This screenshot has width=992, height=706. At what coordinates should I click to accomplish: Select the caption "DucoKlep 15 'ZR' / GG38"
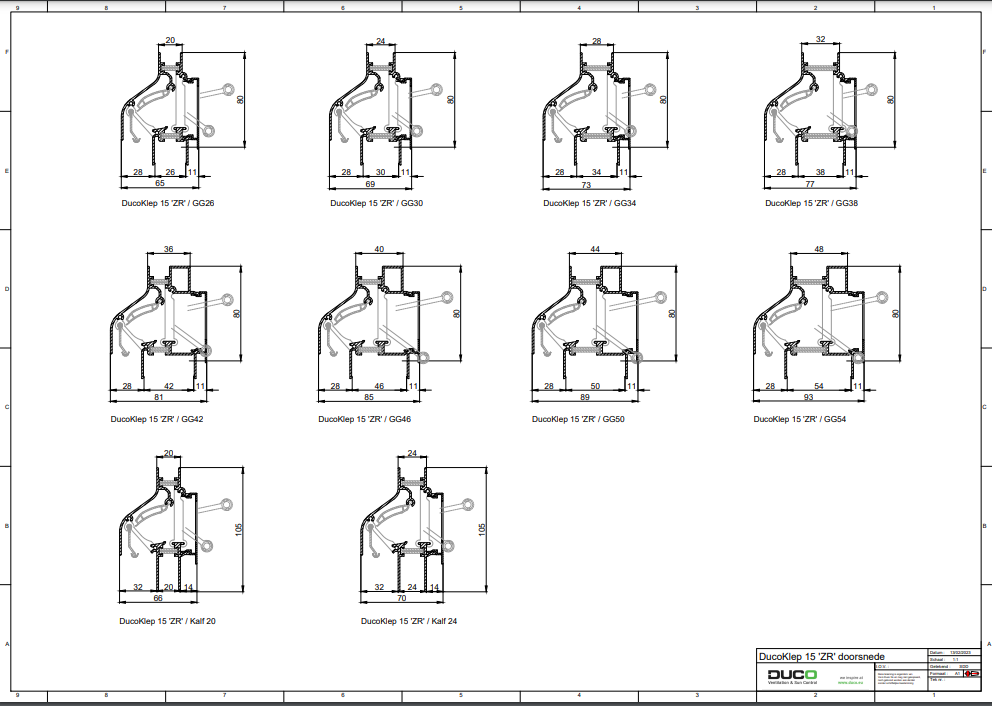click(812, 203)
